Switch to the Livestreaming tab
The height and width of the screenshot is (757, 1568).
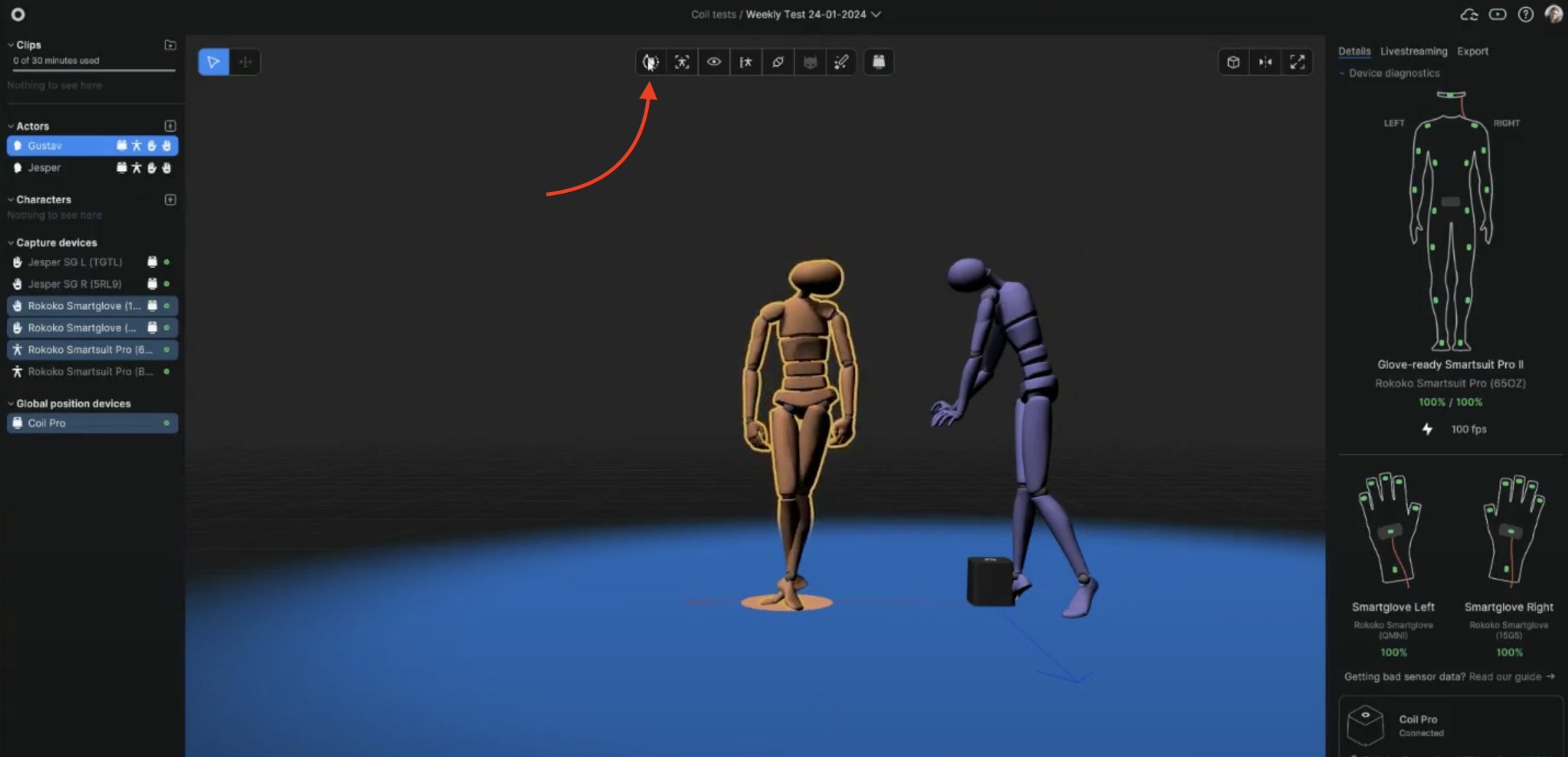(x=1413, y=51)
